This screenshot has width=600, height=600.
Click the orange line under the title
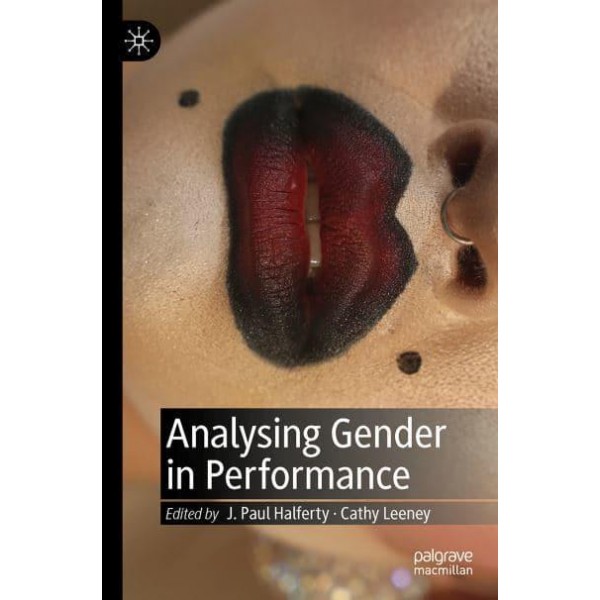(329, 500)
